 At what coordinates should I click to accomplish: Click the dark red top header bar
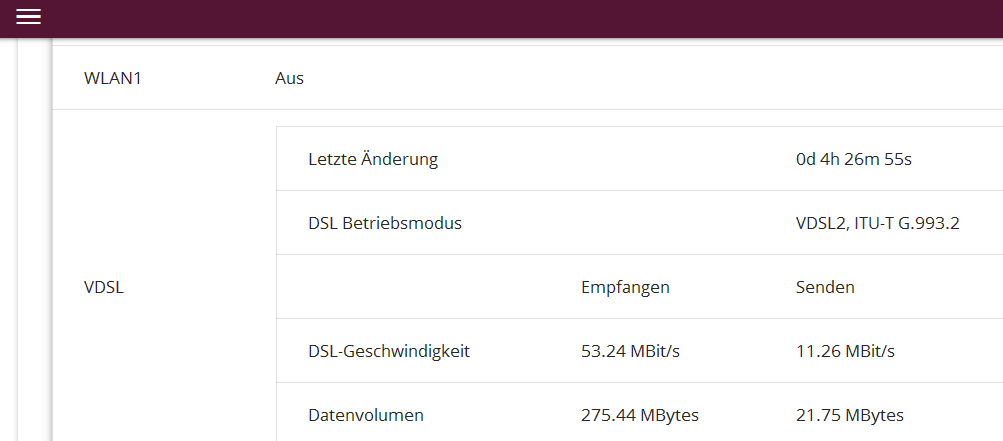point(500,17)
